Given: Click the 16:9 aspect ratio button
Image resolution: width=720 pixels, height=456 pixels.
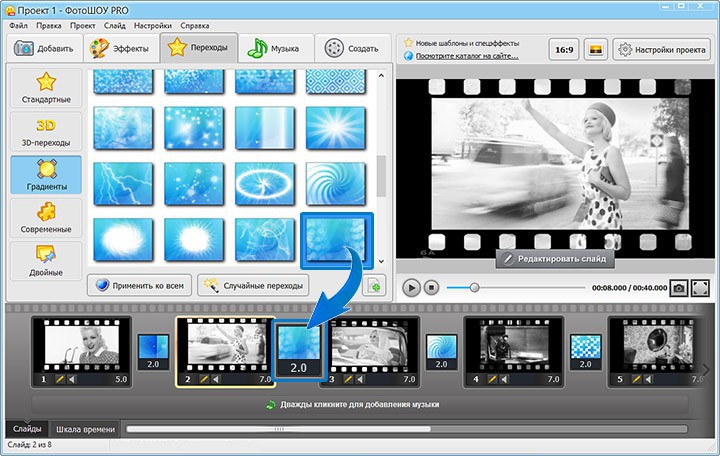Looking at the screenshot, I should click(564, 50).
